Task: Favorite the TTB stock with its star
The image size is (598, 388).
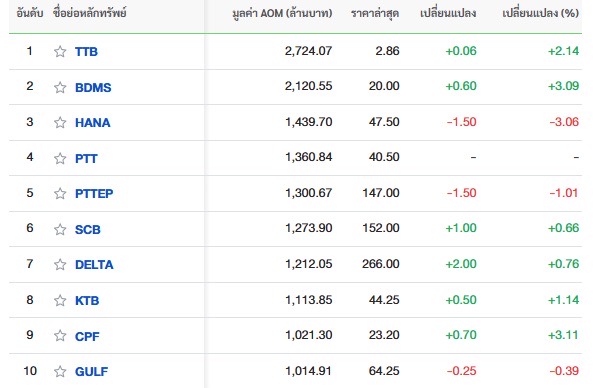Action: [60, 51]
